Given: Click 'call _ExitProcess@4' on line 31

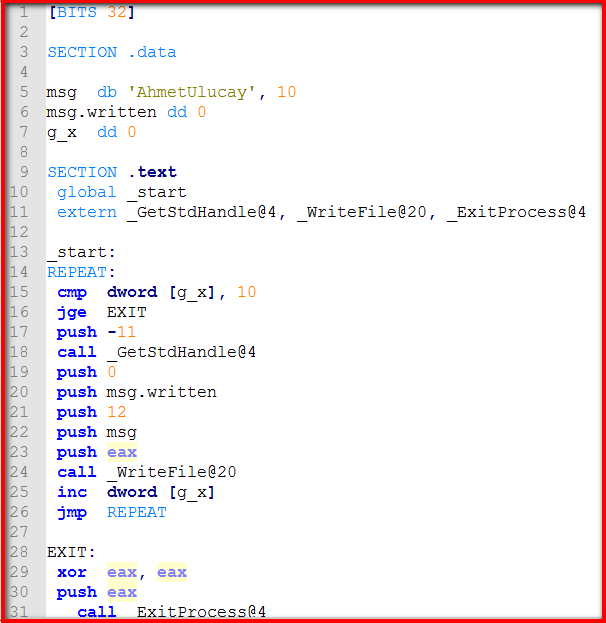Looking at the screenshot, I should tap(172, 612).
